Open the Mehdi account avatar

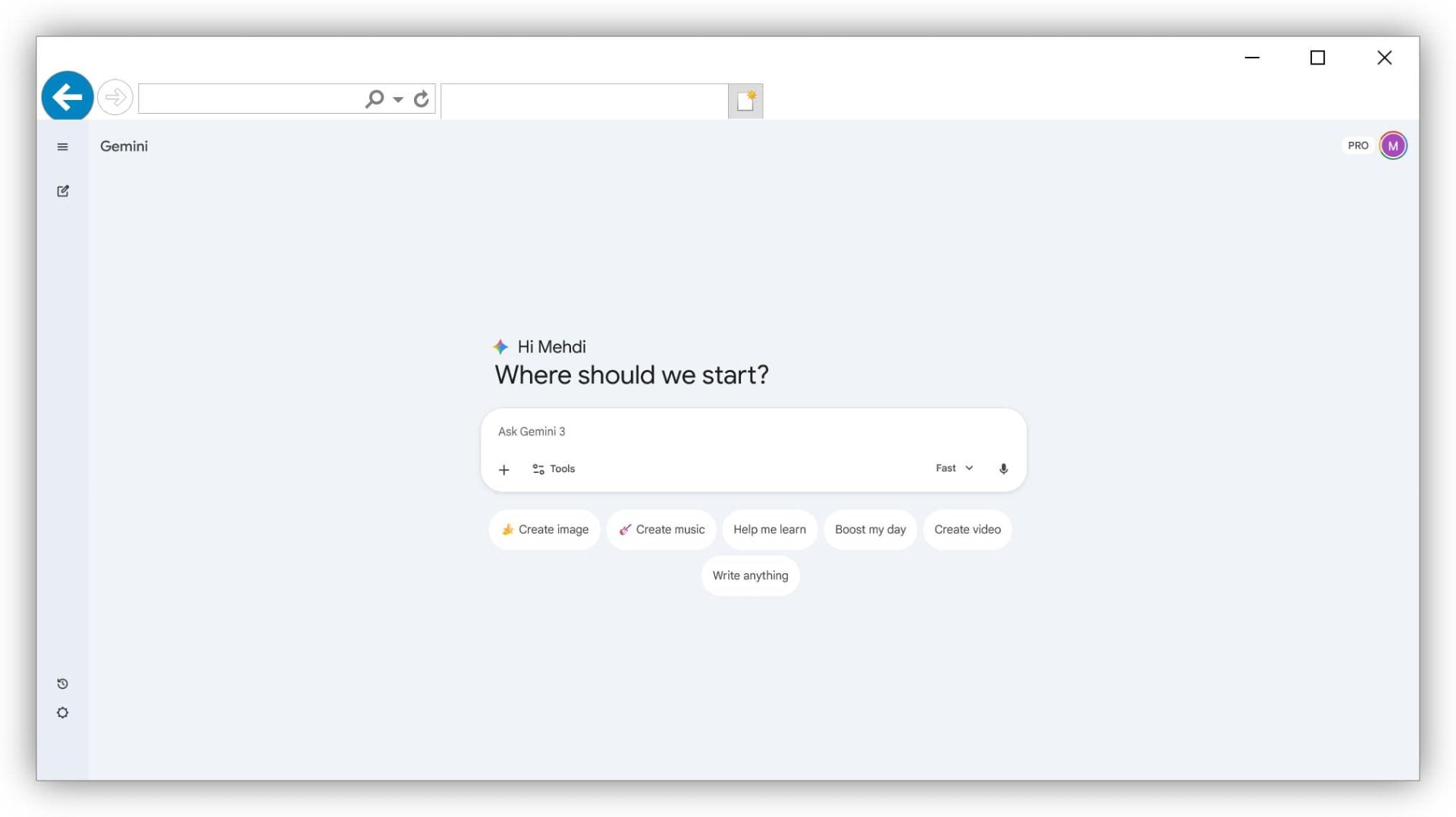[x=1393, y=146]
